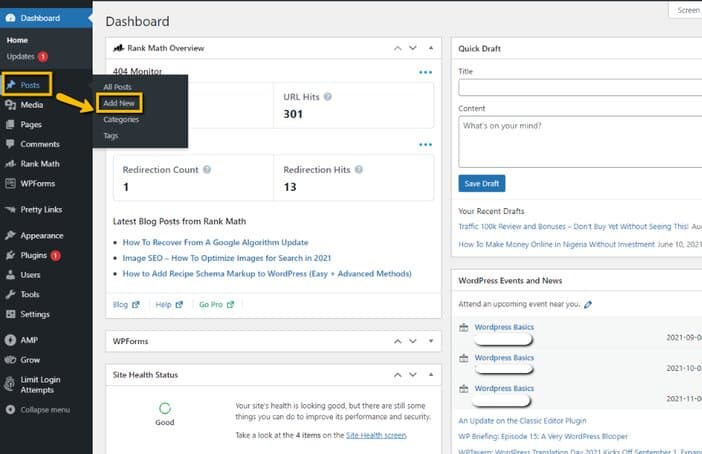The image size is (702, 454).
Task: Click the Save Draft button
Action: click(x=482, y=184)
